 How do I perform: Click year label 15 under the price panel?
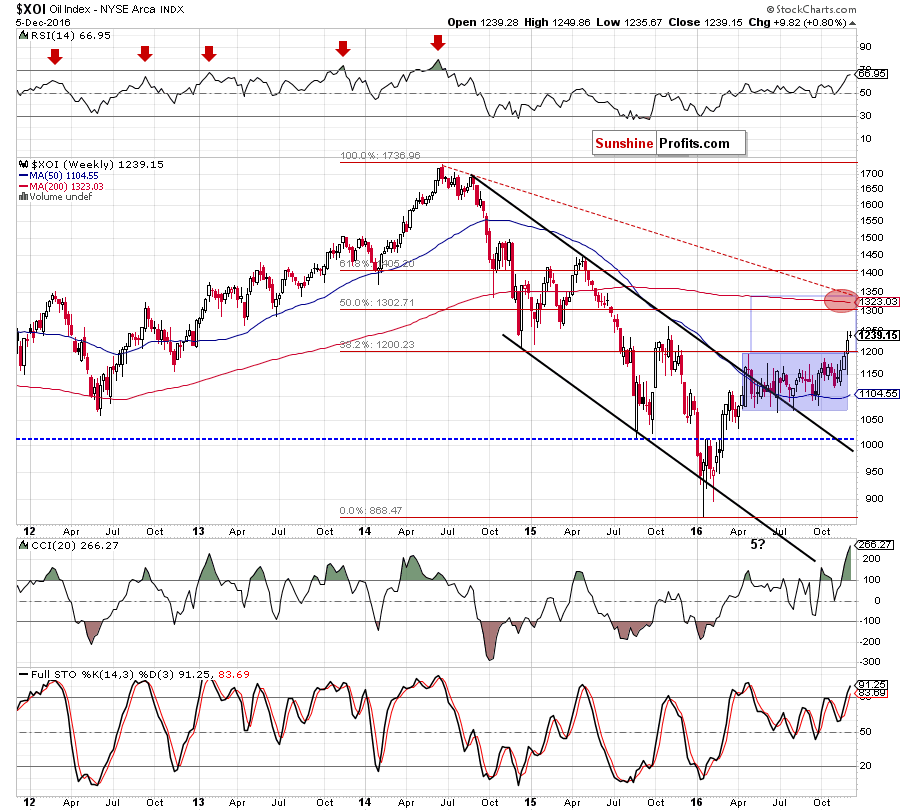click(x=530, y=531)
